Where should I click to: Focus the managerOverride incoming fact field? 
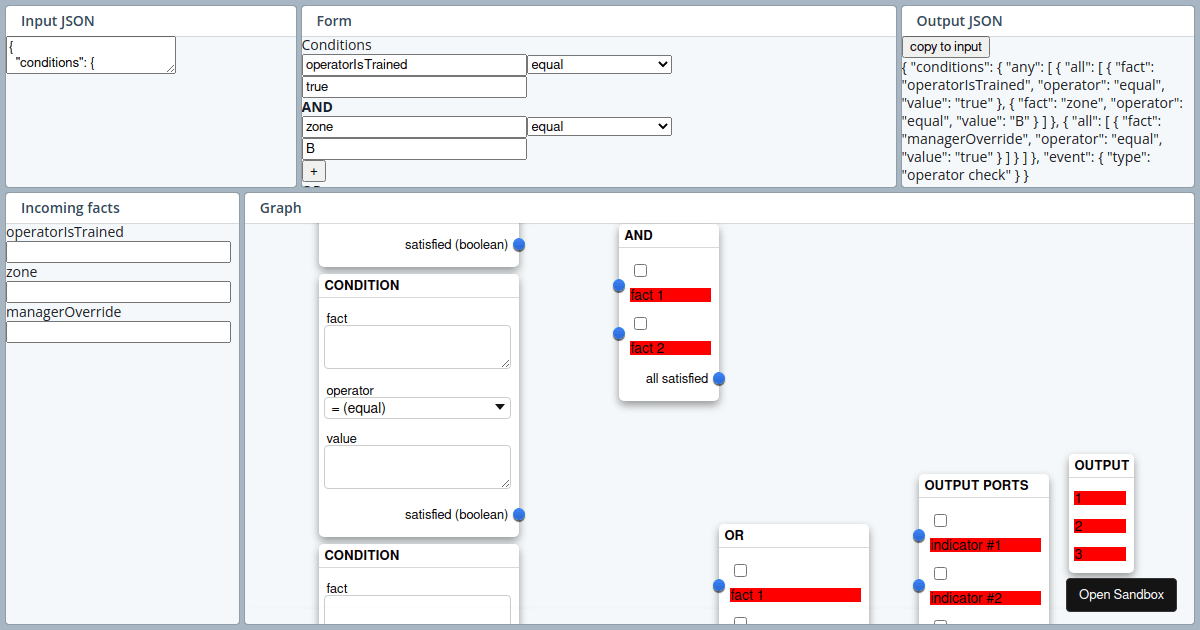click(x=118, y=332)
